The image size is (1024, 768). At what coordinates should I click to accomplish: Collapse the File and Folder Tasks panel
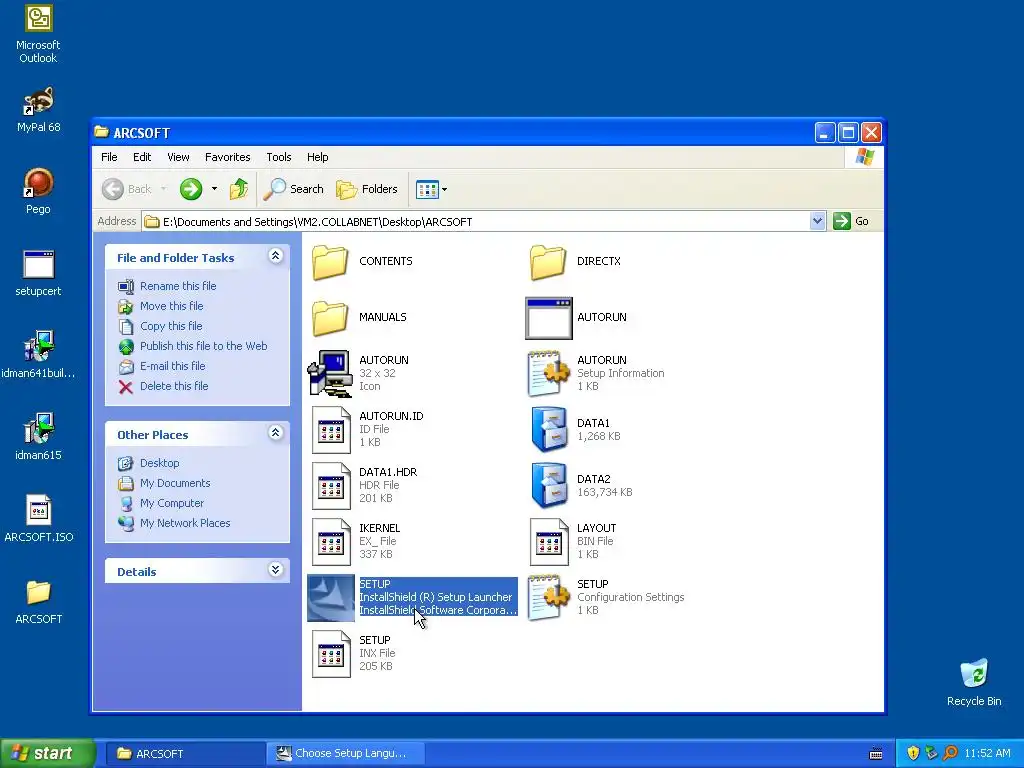coord(276,256)
